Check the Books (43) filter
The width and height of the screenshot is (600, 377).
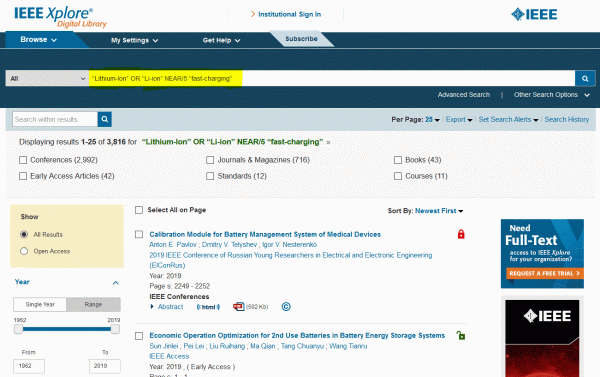[398, 160]
